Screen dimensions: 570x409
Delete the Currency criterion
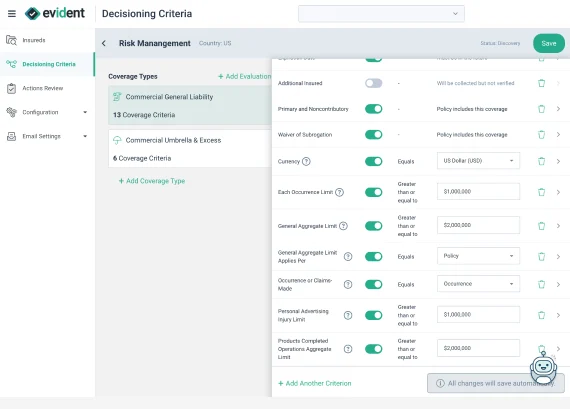click(x=541, y=161)
